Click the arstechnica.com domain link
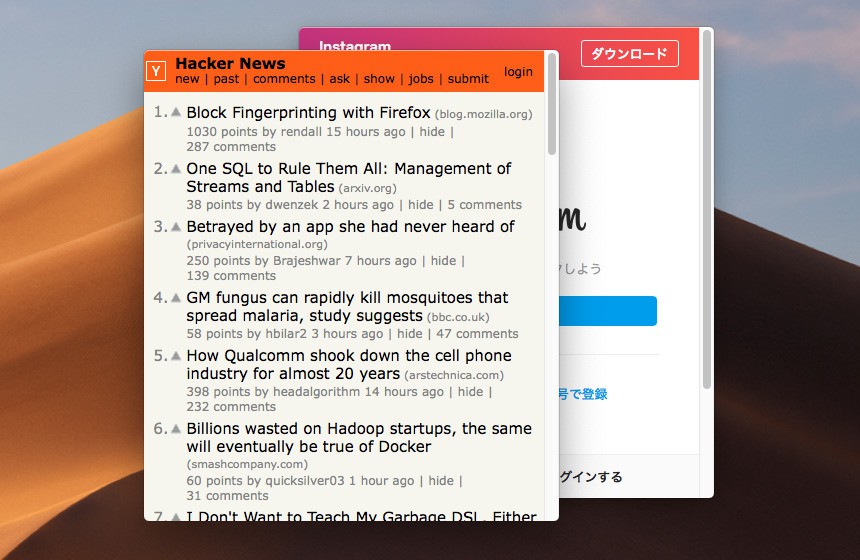Image resolution: width=860 pixels, height=560 pixels. [454, 375]
